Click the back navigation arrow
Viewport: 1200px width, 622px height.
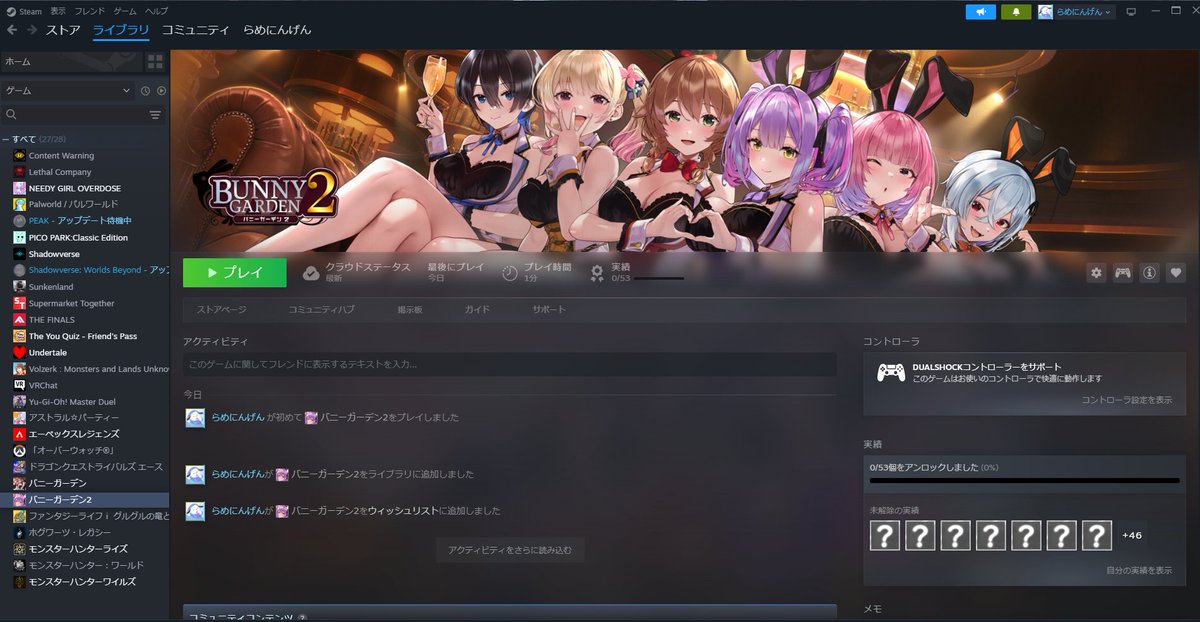(x=12, y=30)
